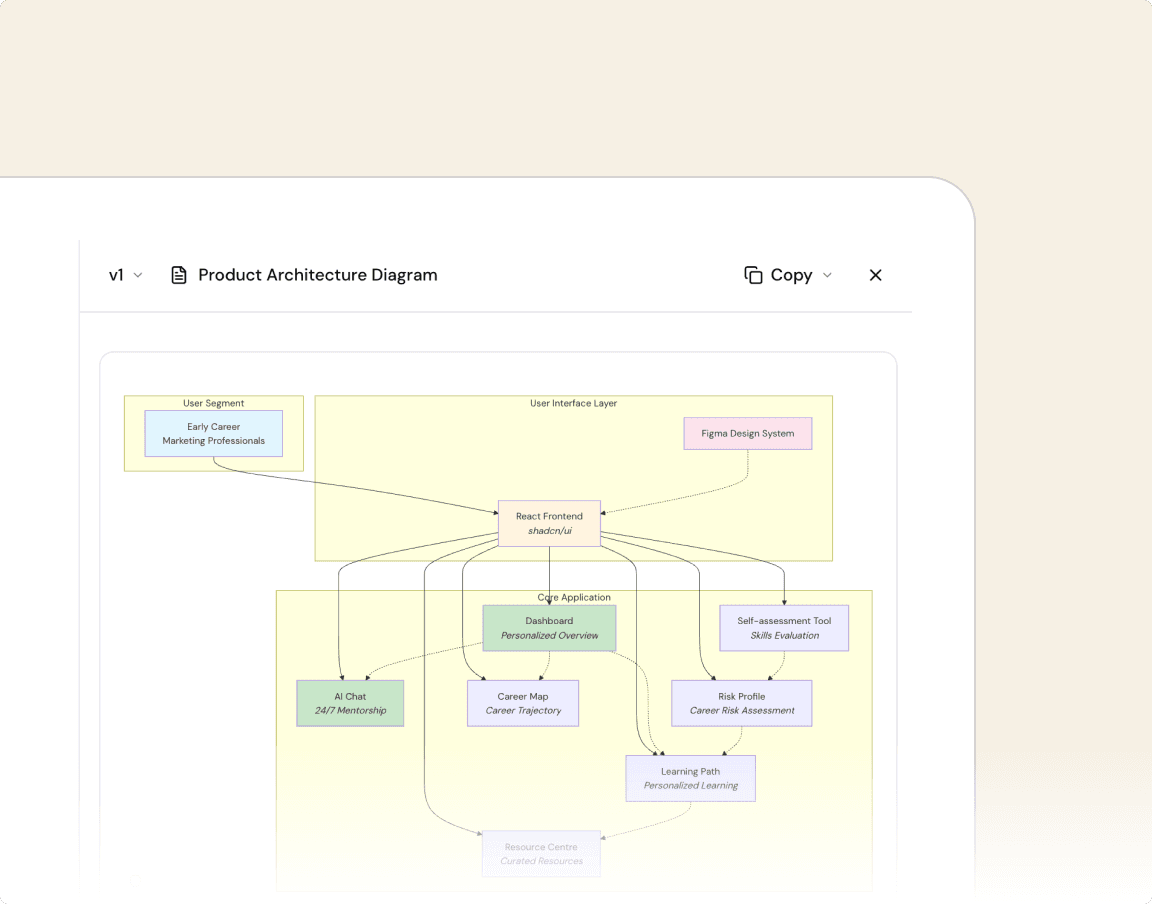Click the Product Architecture Diagram title
Image resolution: width=1152 pixels, height=904 pixels.
pyautogui.click(x=317, y=275)
